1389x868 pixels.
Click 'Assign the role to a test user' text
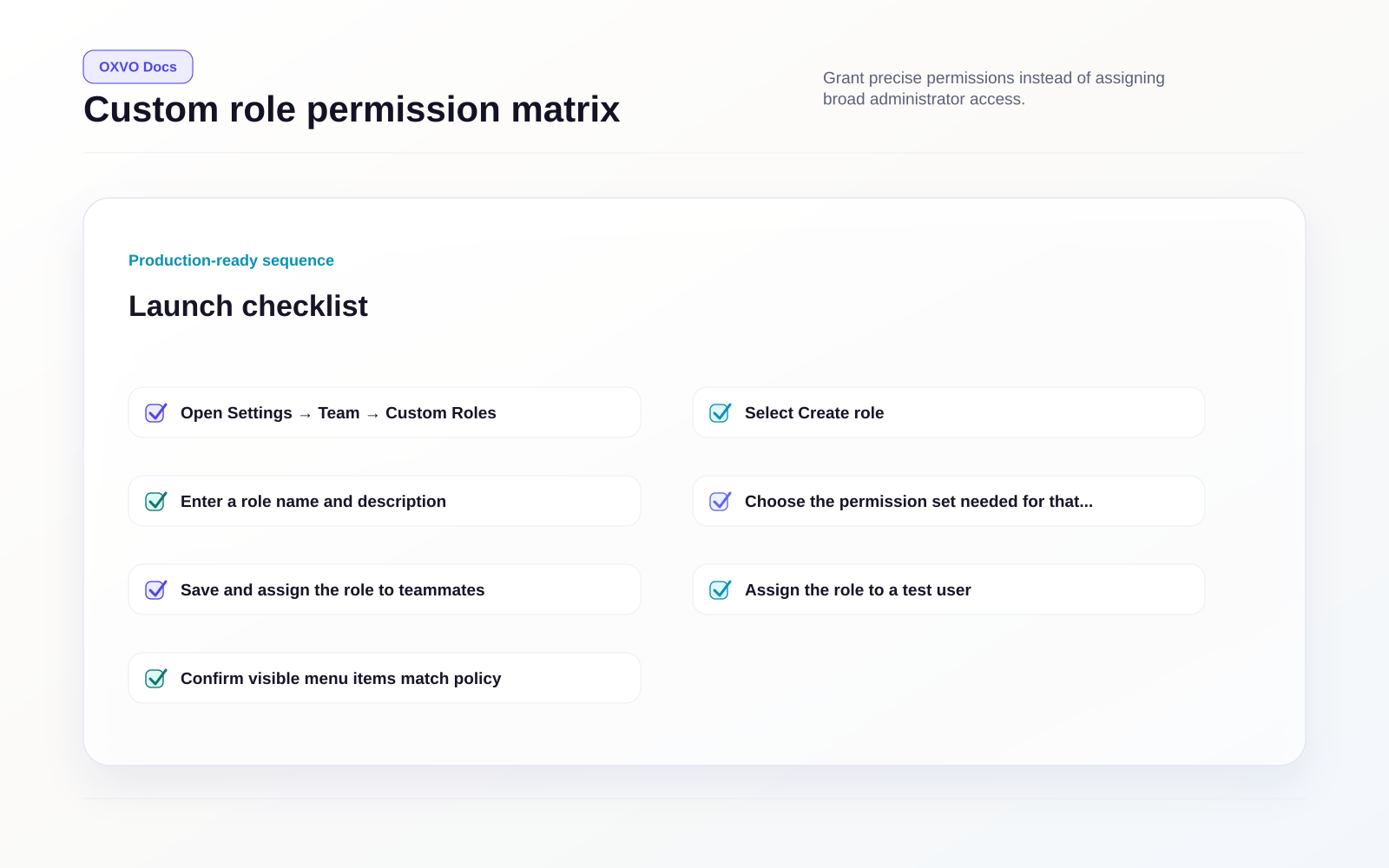tap(858, 590)
